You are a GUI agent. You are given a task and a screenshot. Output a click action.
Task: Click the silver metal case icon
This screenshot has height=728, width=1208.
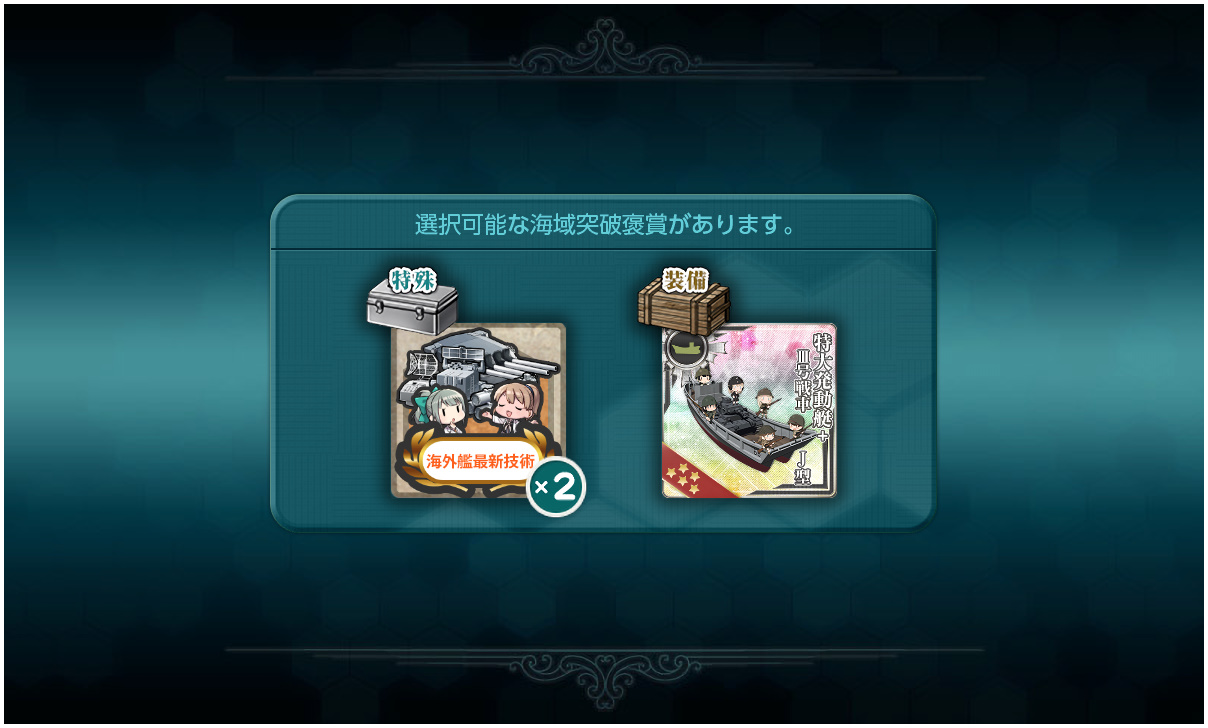click(412, 306)
